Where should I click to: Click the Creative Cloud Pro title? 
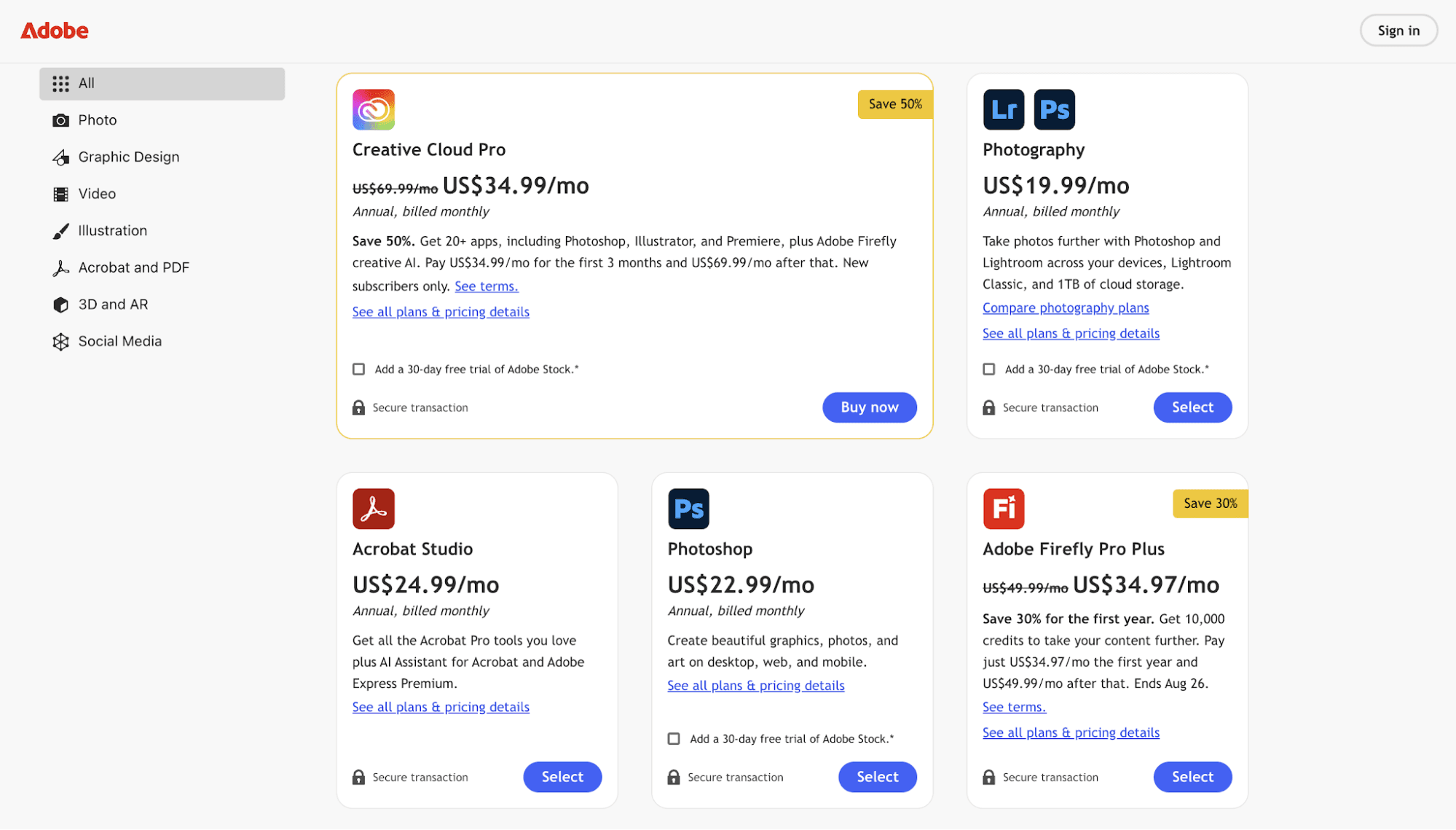point(429,150)
